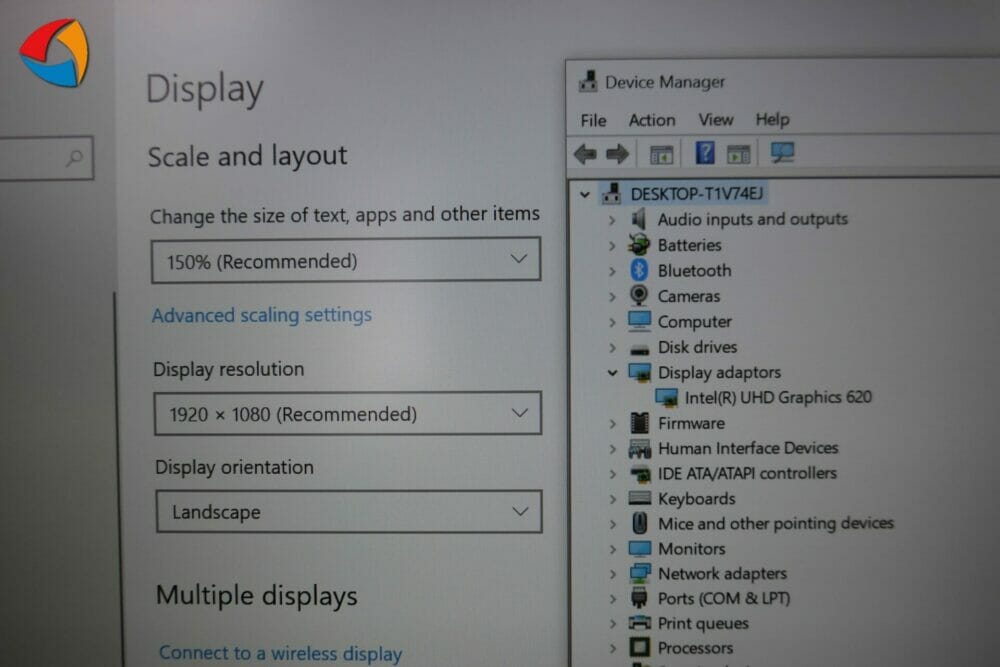Viewport: 1000px width, 667px height.
Task: Click the Monitors category icon
Action: click(x=640, y=548)
